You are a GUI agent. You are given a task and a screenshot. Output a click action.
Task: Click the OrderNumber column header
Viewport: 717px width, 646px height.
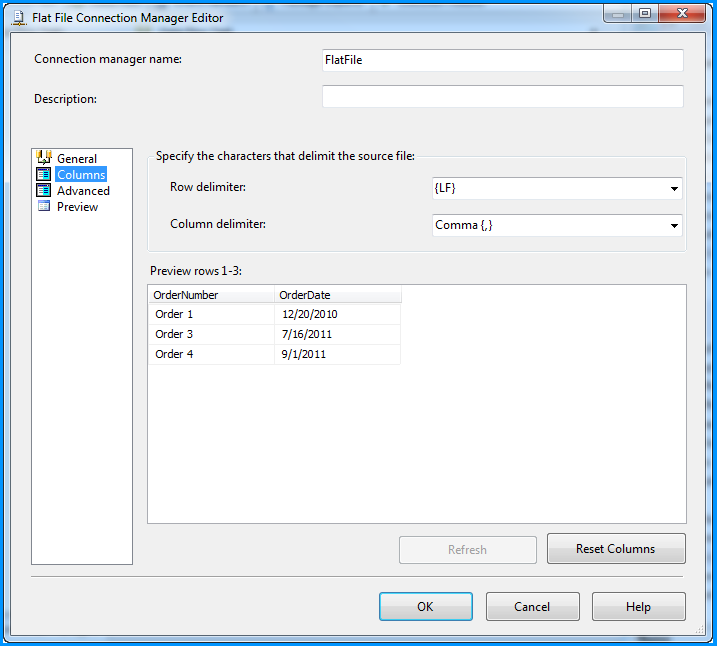[212, 295]
